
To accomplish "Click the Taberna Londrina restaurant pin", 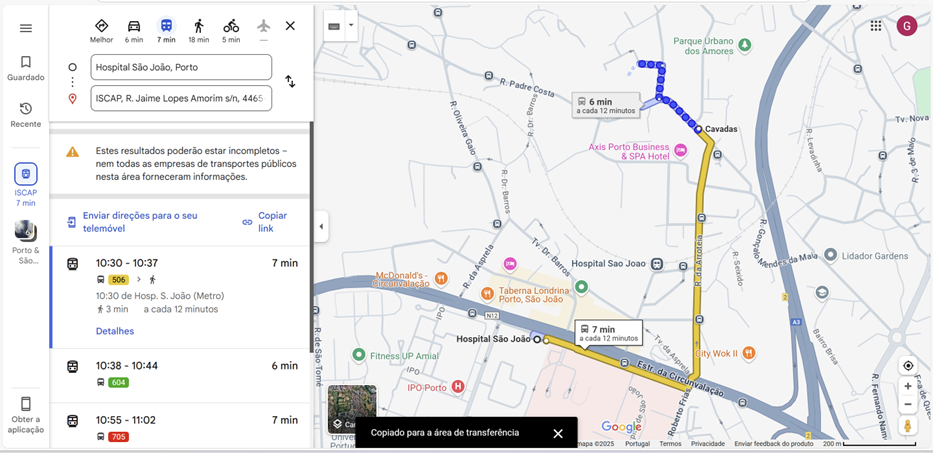I will [x=487, y=292].
